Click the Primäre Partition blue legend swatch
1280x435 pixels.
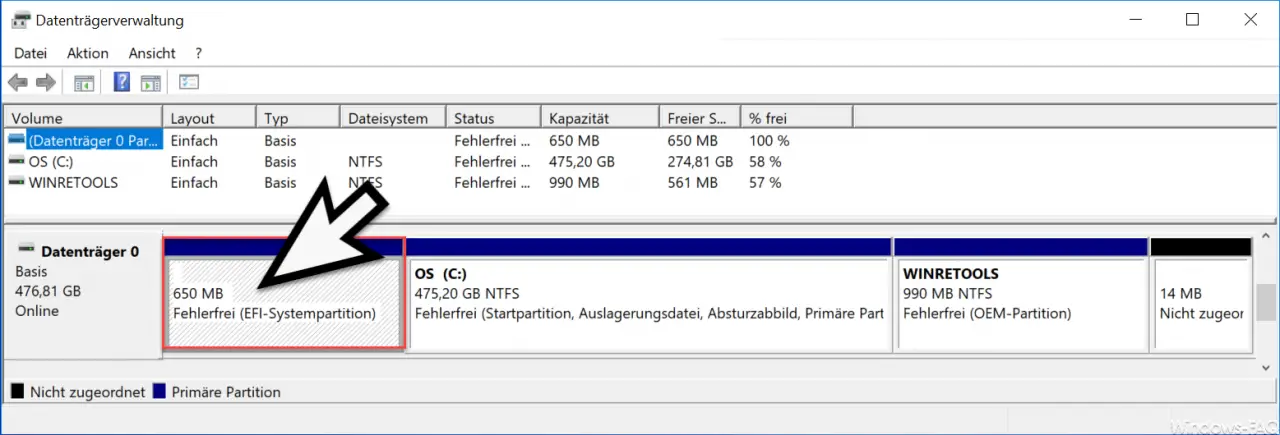coord(158,392)
